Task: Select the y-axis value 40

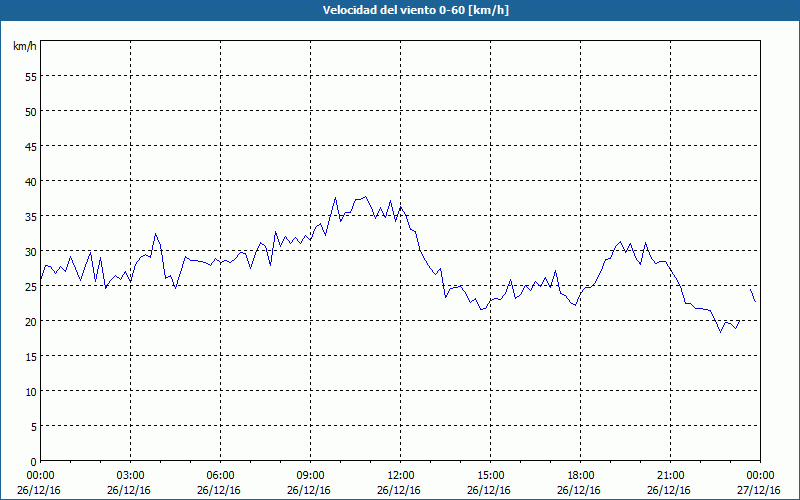Action: coord(31,182)
